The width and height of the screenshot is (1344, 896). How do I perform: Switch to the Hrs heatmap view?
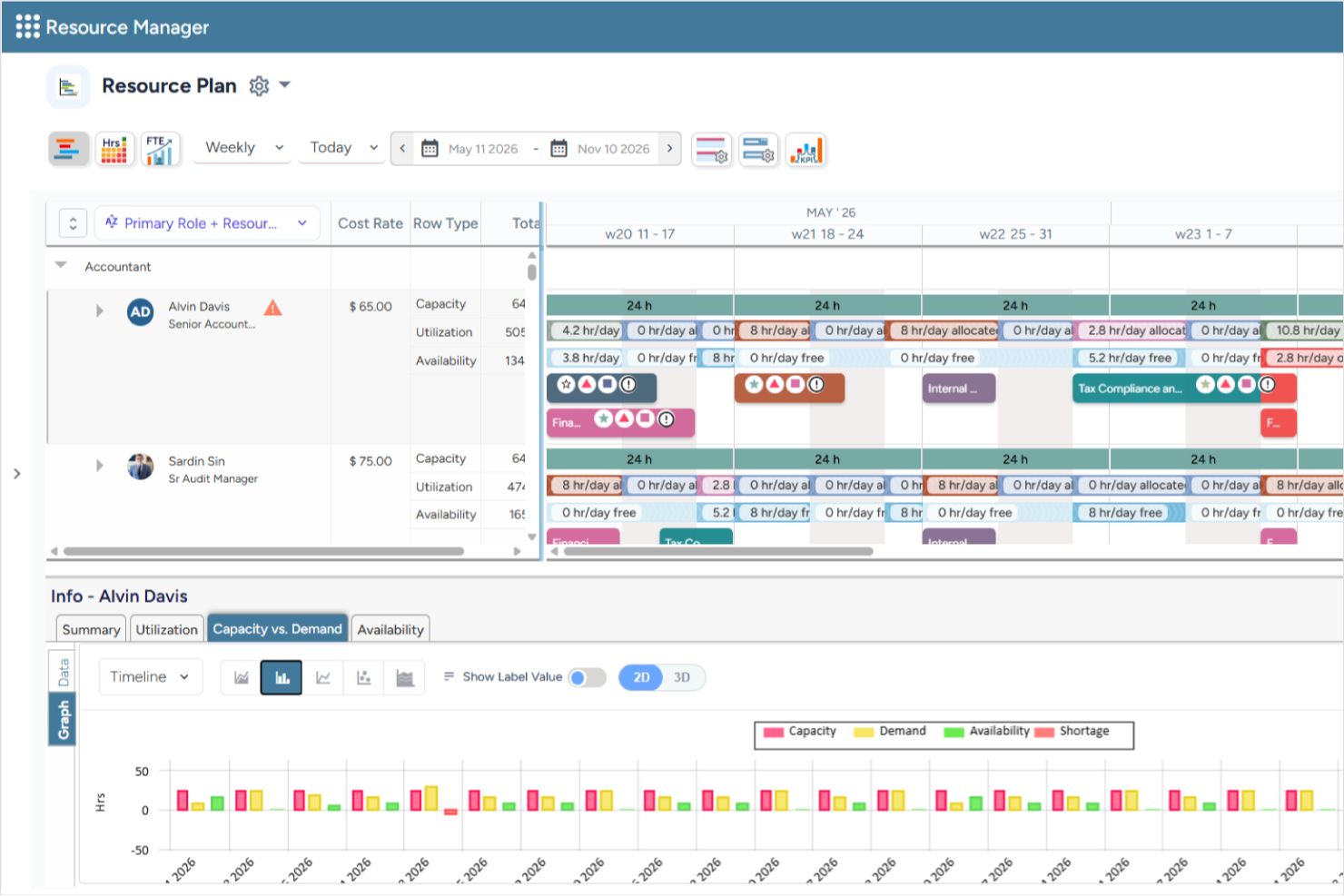pyautogui.click(x=114, y=149)
